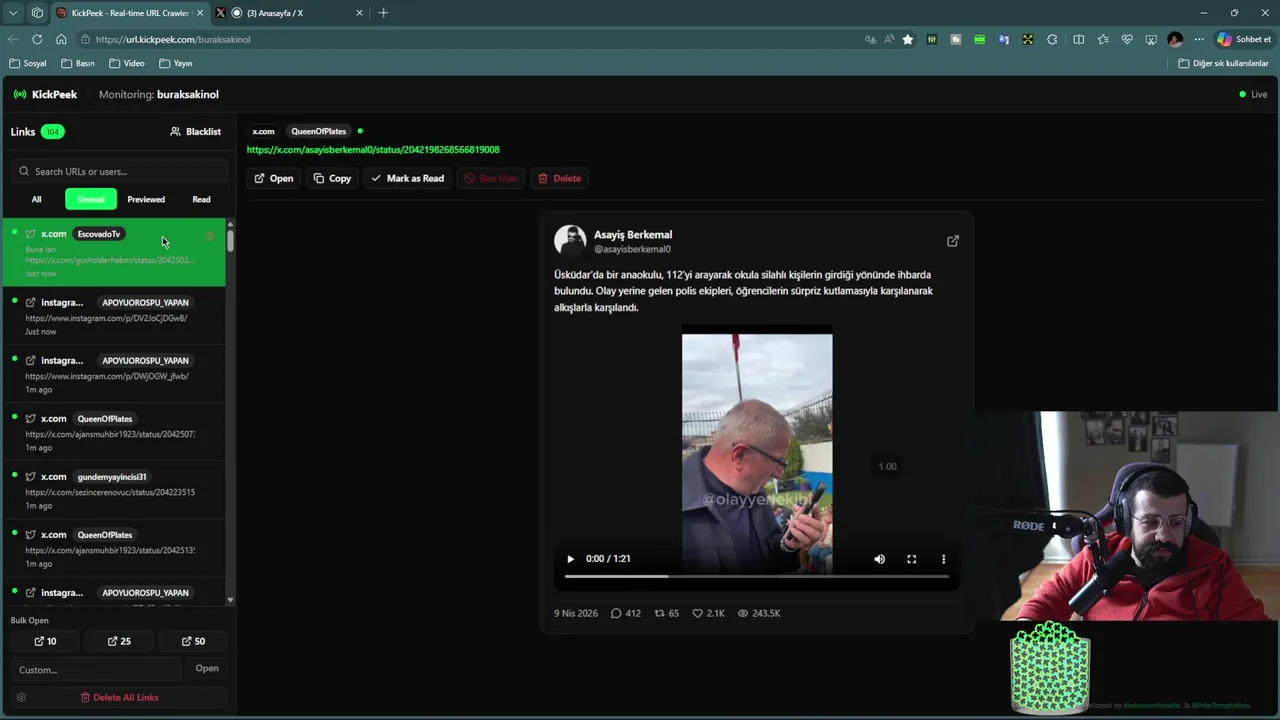Image resolution: width=1280 pixels, height=720 pixels.
Task: Open the Blacklist panel
Action: [x=196, y=131]
